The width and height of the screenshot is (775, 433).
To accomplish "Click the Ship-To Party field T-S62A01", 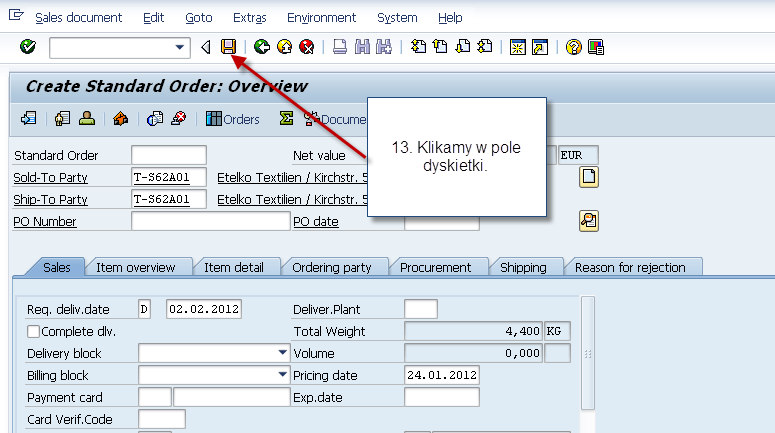I will tap(169, 199).
